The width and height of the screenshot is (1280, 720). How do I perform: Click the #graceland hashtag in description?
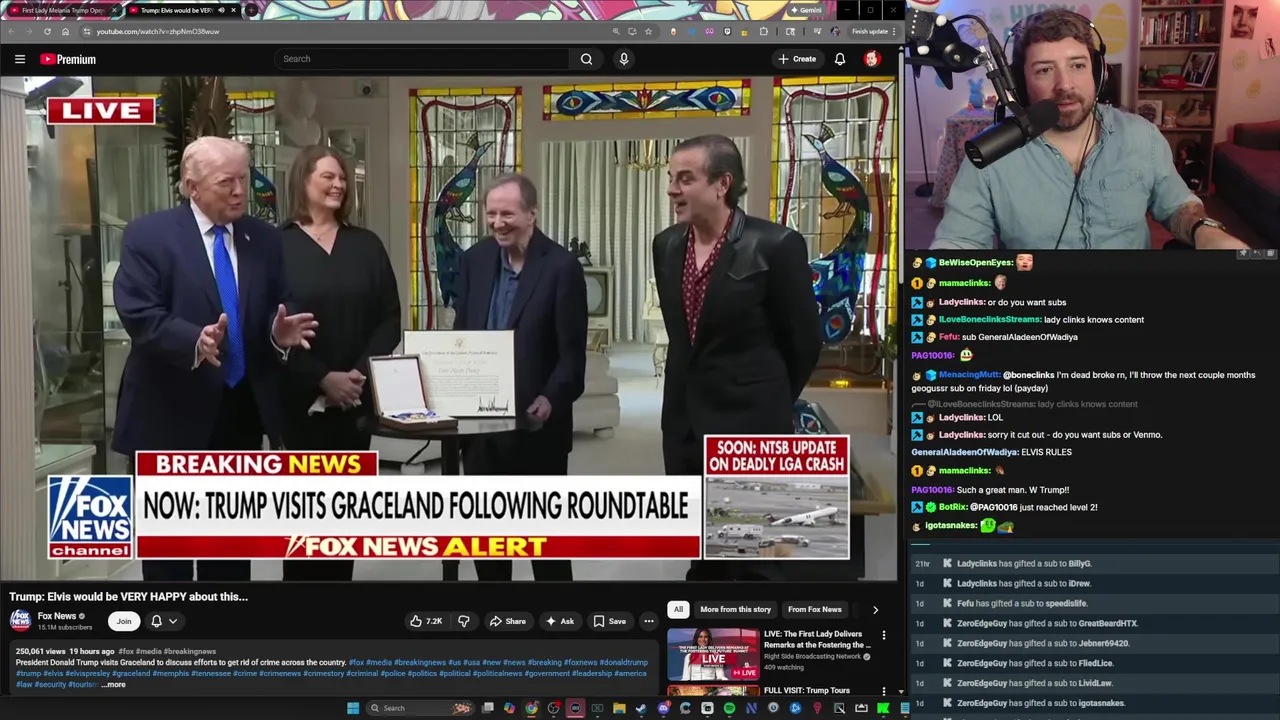click(x=131, y=673)
